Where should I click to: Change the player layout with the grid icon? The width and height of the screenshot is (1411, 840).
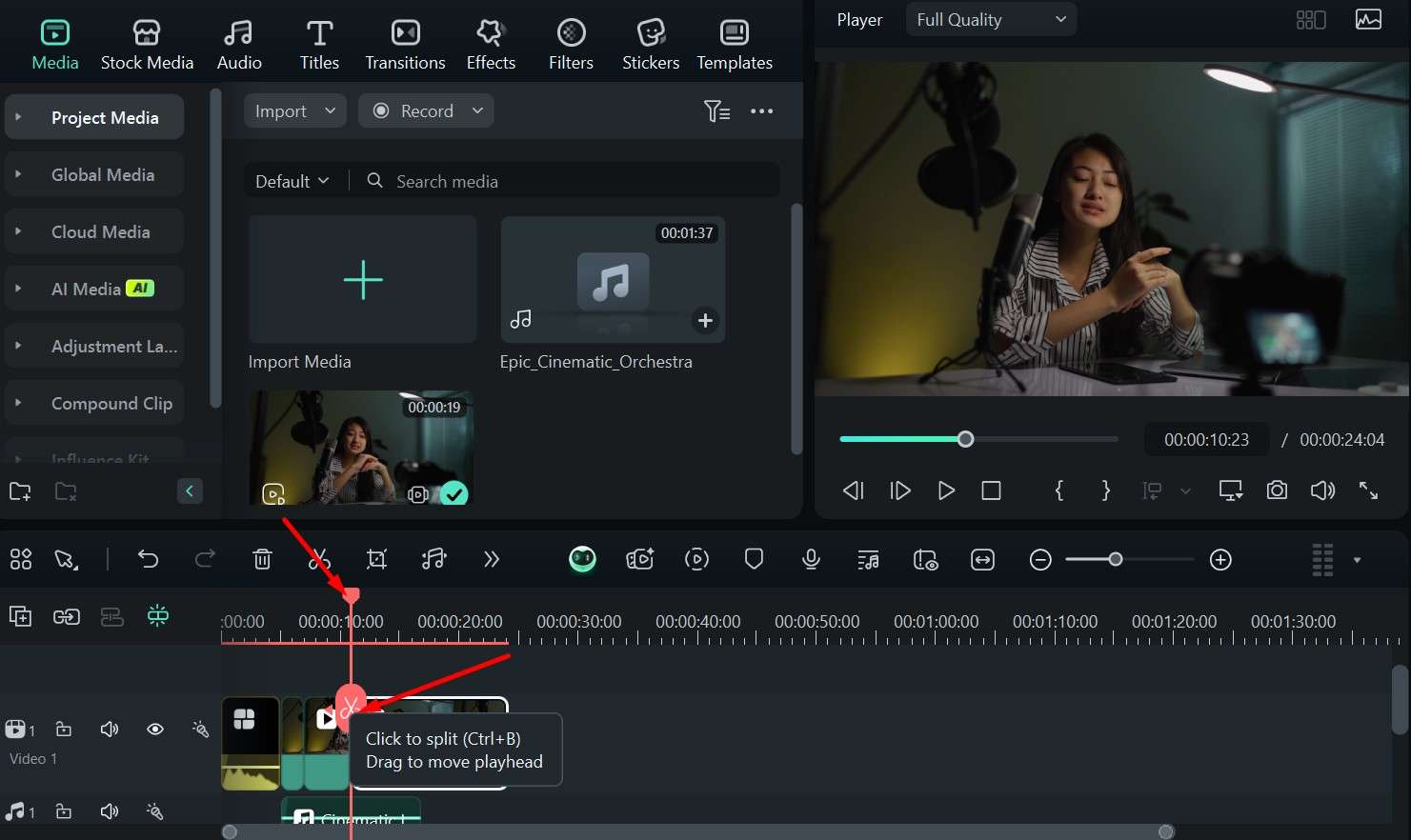click(1311, 19)
